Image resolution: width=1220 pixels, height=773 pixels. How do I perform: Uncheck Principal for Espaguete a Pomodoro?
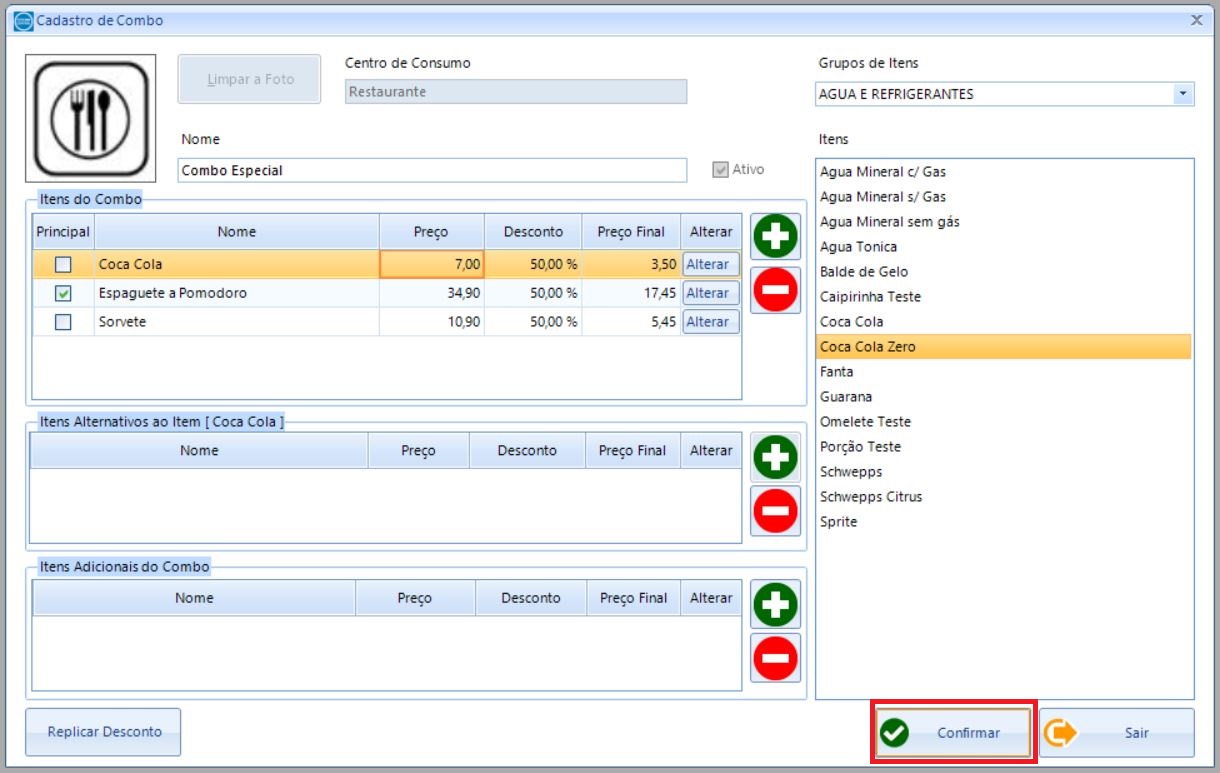tap(63, 294)
